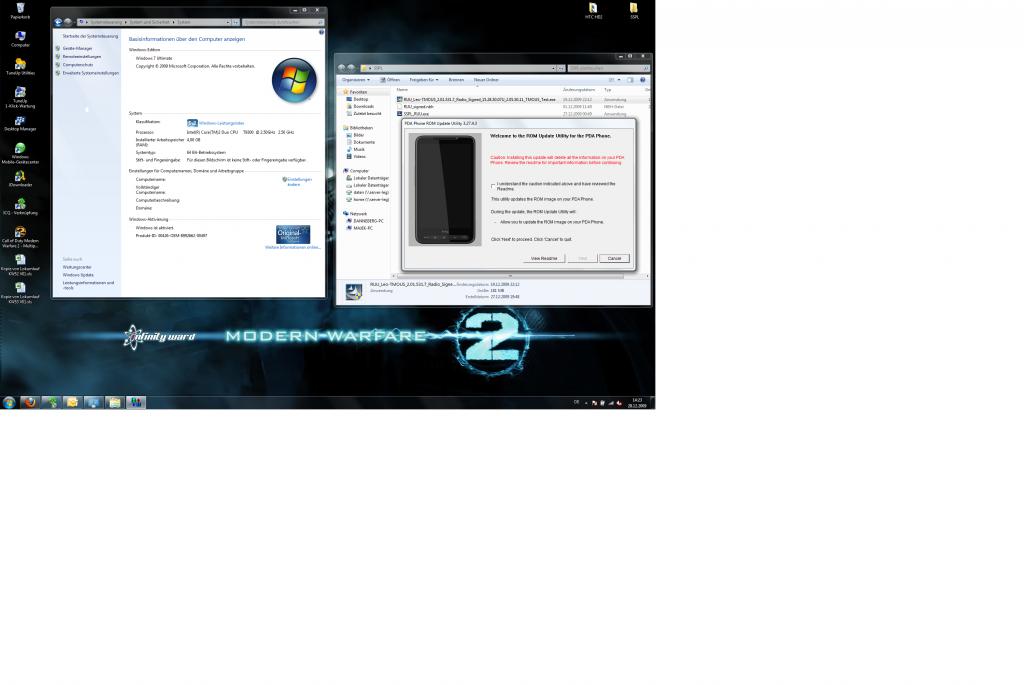1024x685 pixels.
Task: Click the Einstellungen ändern link
Action: pyautogui.click(x=298, y=182)
